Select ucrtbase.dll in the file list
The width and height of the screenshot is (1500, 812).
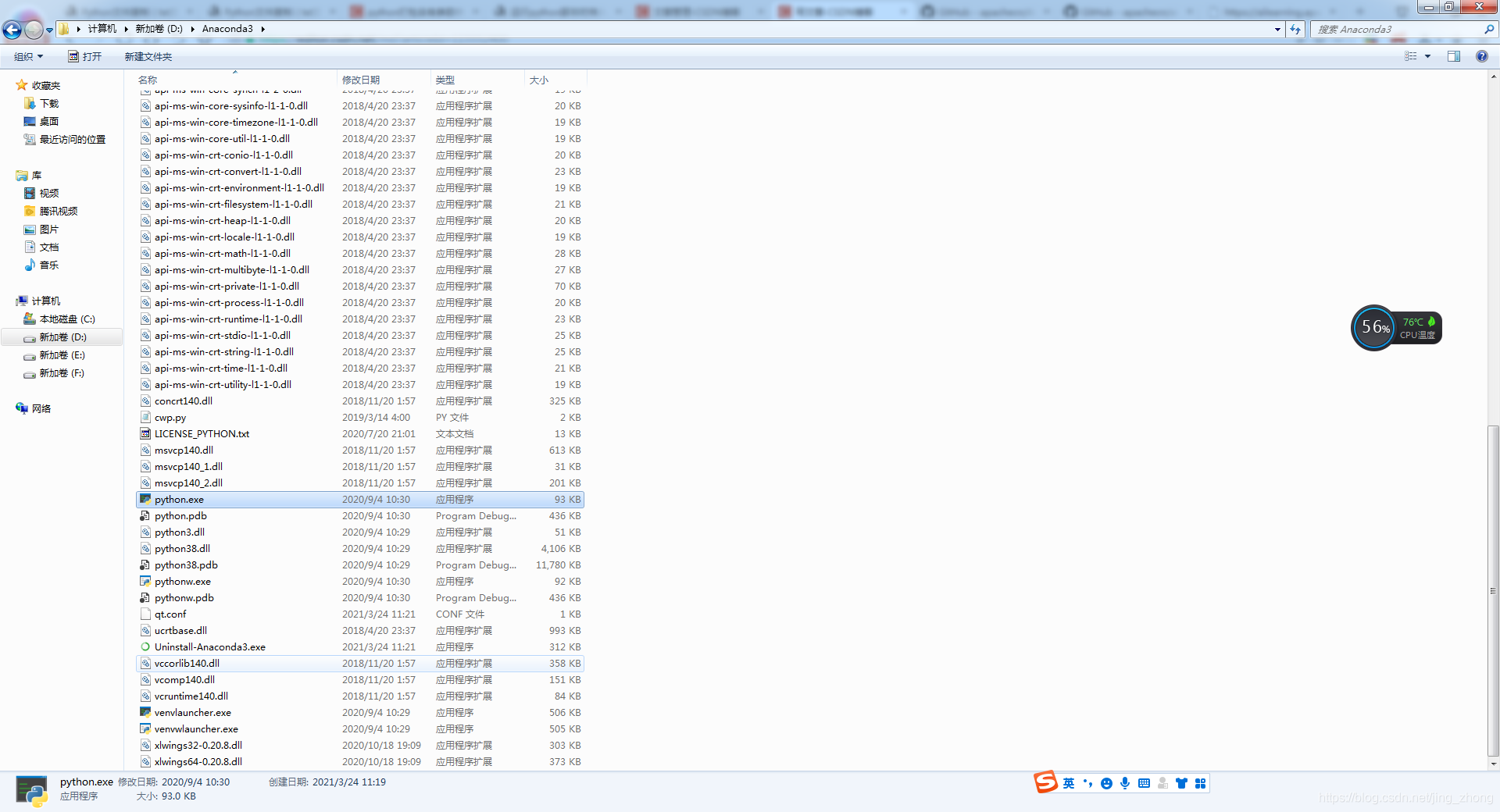(360, 630)
